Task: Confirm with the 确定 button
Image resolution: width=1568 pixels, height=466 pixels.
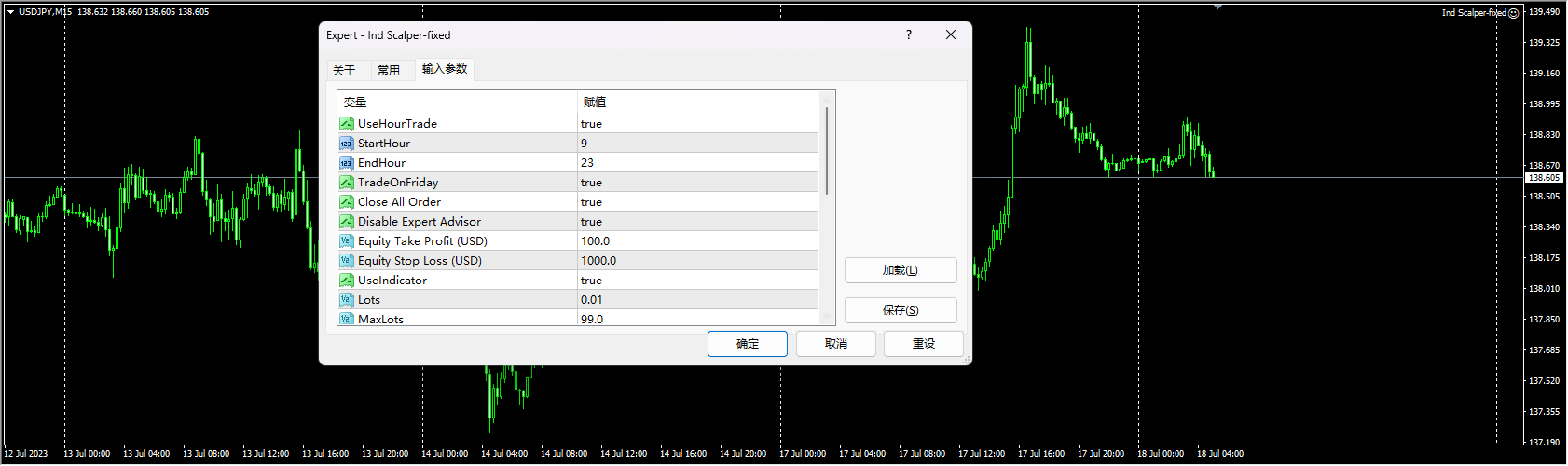Action: [748, 344]
